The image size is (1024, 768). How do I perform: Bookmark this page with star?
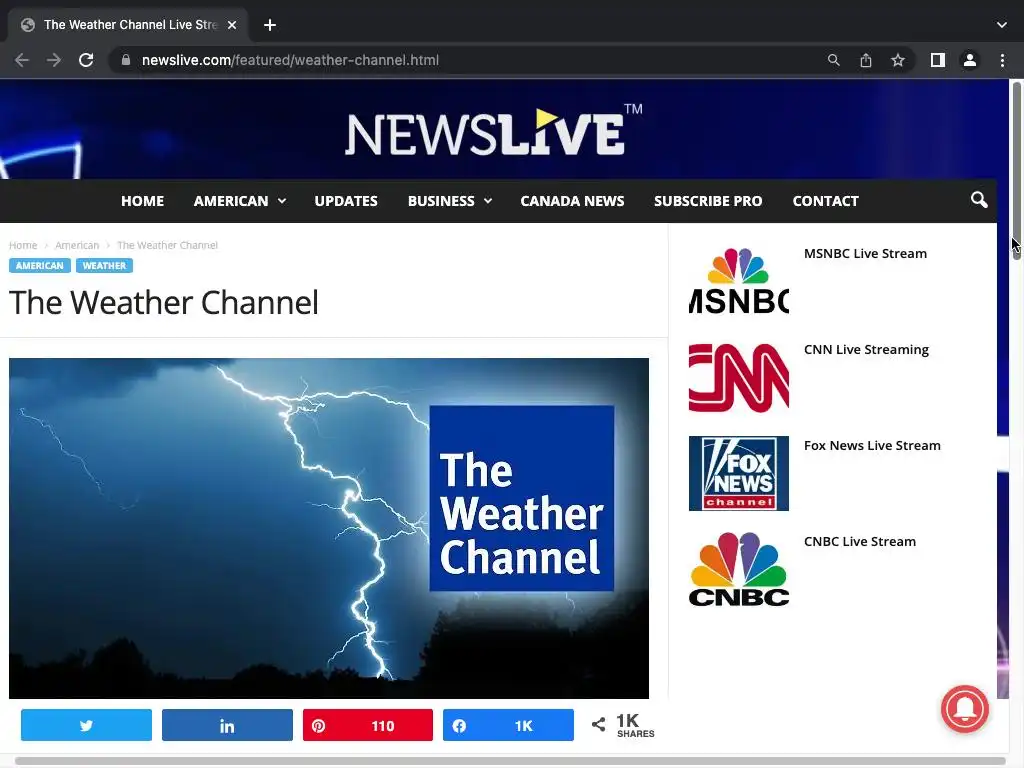(x=898, y=60)
